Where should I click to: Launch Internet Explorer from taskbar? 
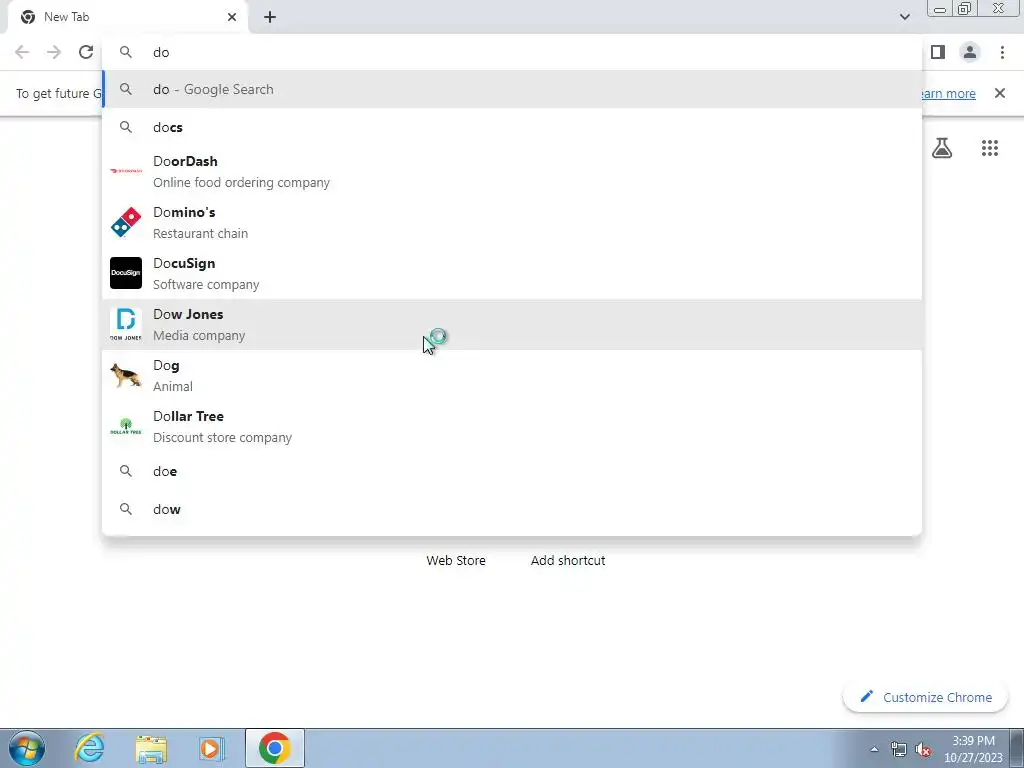(x=90, y=748)
